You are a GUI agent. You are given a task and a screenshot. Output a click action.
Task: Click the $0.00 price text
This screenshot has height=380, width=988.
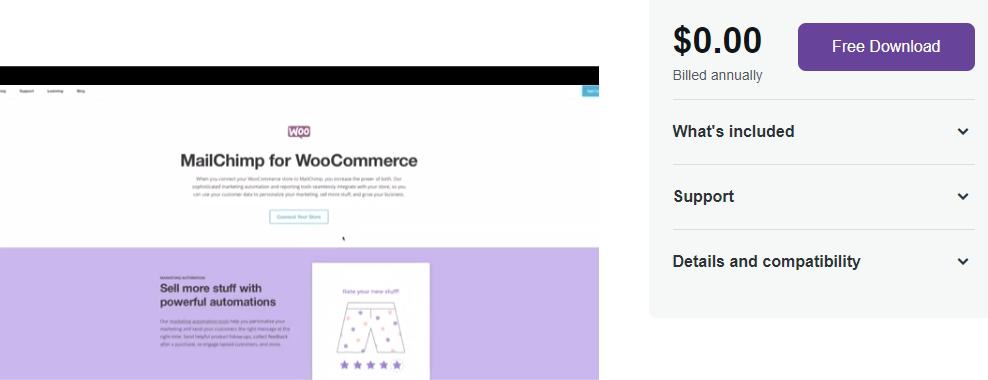(x=717, y=40)
